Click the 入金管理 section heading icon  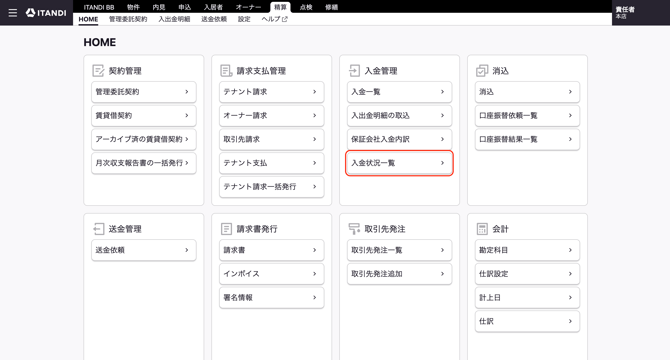tap(354, 70)
